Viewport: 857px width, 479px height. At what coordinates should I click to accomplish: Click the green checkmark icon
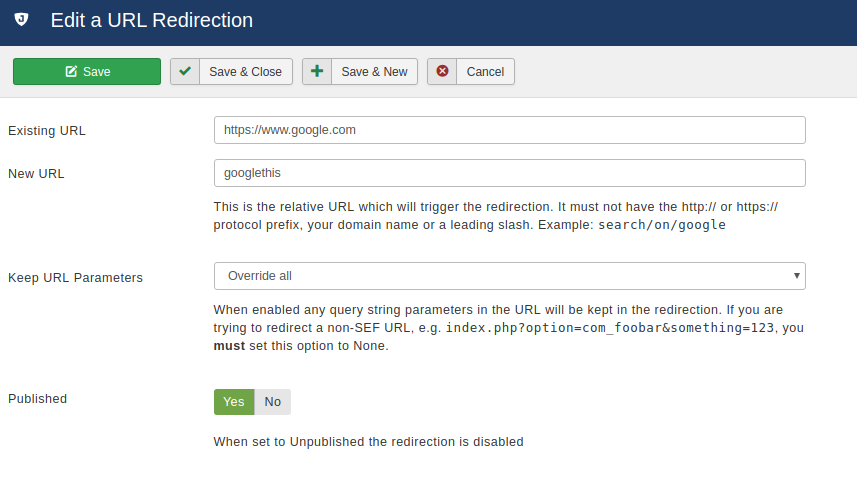click(185, 71)
